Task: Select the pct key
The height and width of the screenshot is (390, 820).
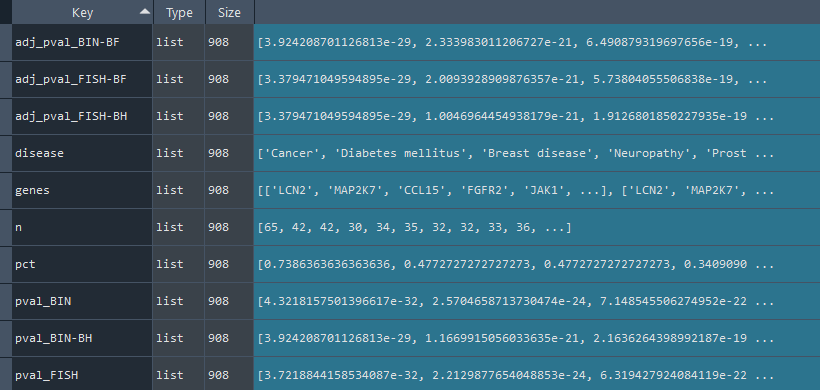Action: pyautogui.click(x=82, y=265)
